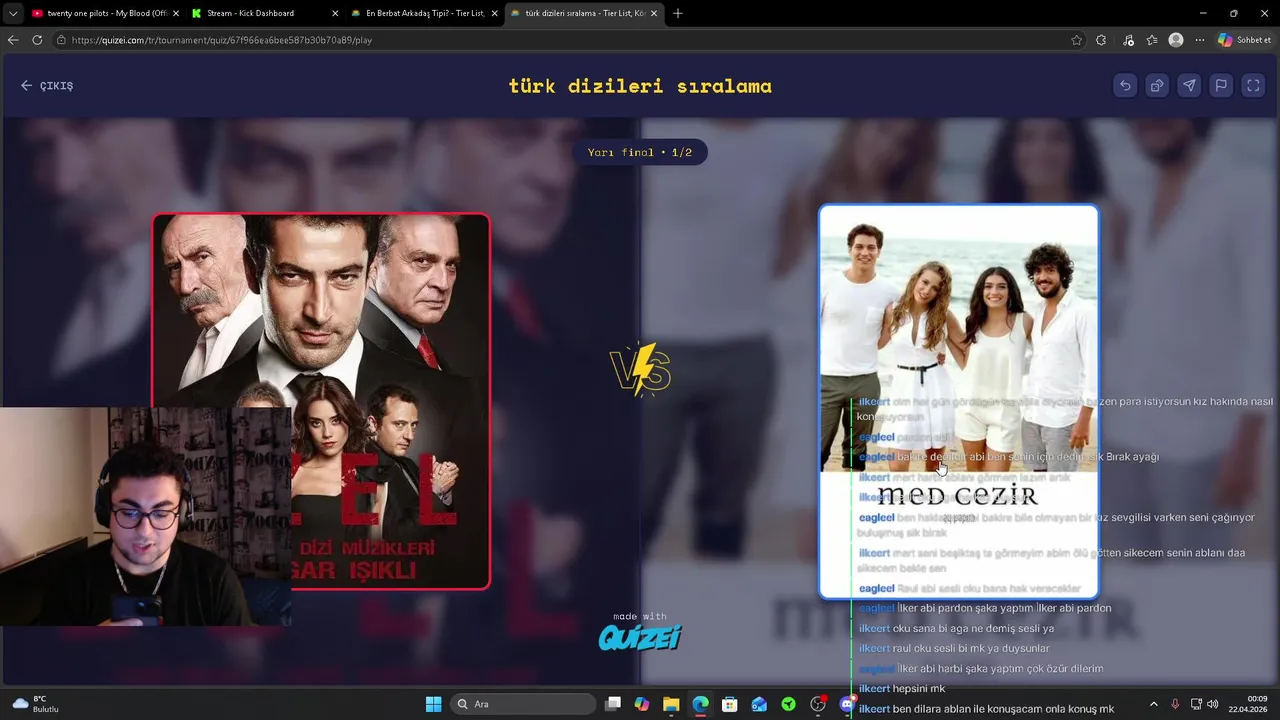Open browser extensions puzzle icon

(1101, 40)
